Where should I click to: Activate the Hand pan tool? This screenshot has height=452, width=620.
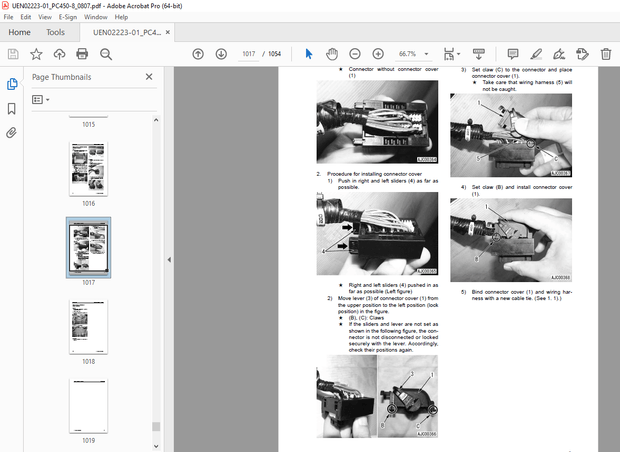(x=332, y=54)
